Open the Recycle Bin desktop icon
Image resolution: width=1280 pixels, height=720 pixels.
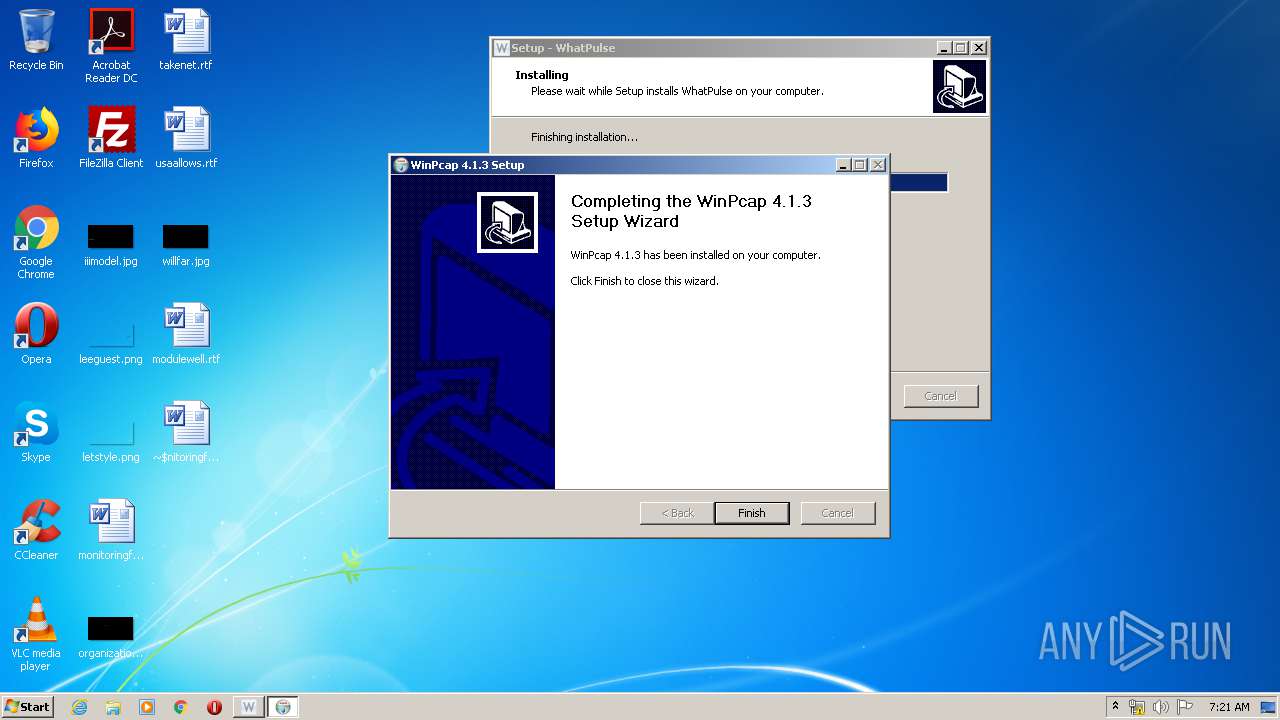(36, 40)
